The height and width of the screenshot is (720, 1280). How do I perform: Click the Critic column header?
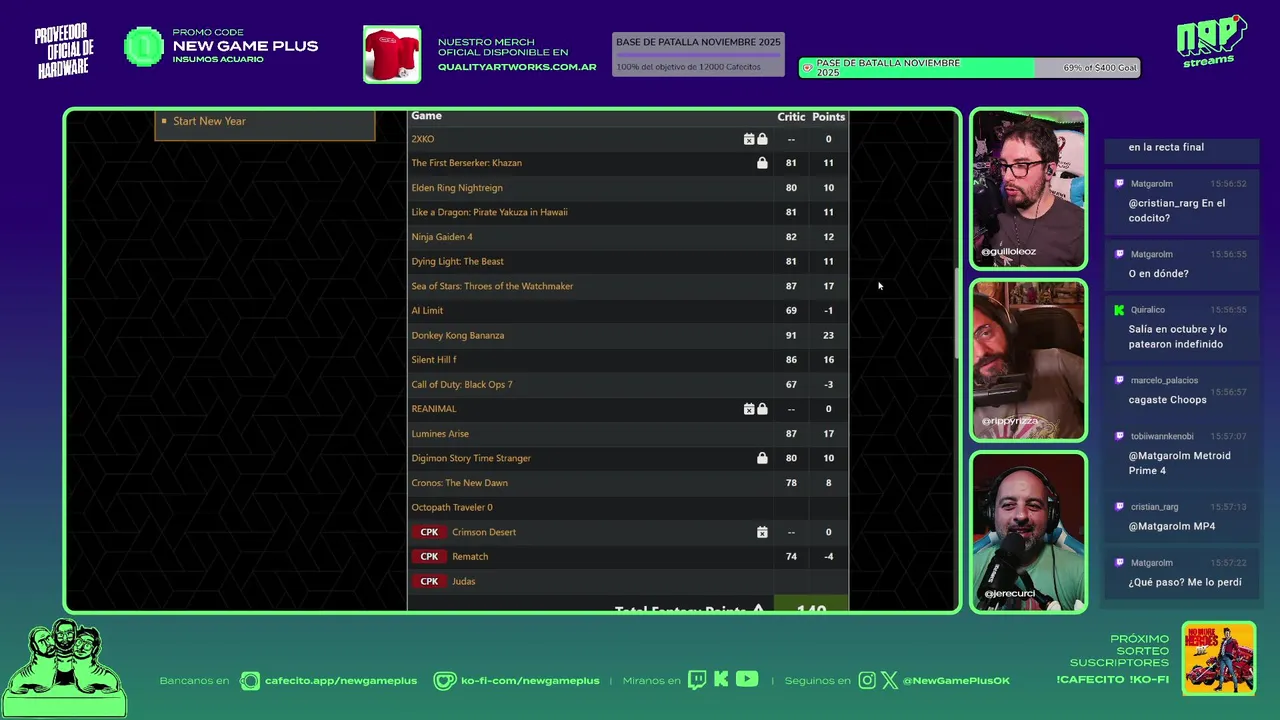click(x=791, y=117)
